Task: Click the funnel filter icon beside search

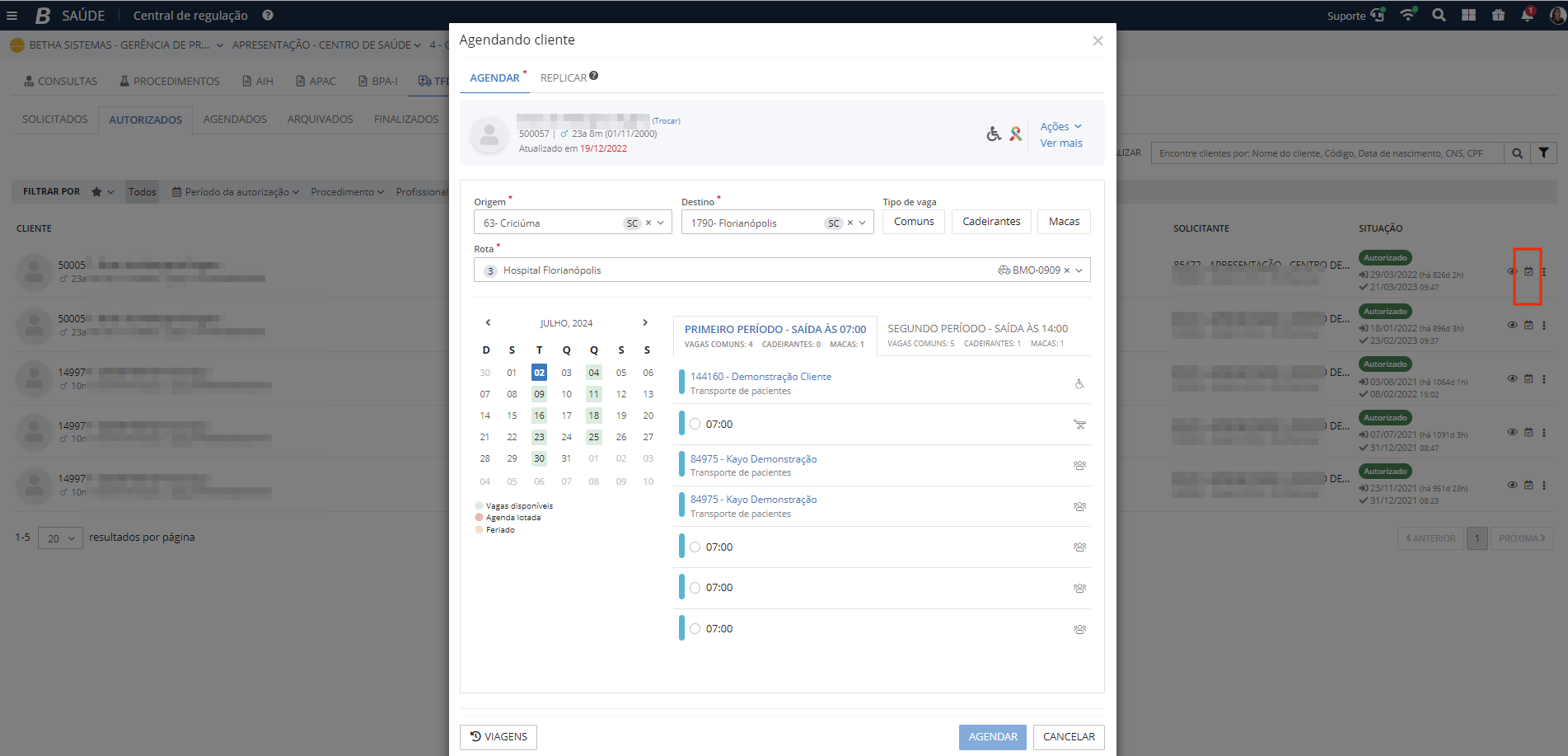Action: point(1543,153)
